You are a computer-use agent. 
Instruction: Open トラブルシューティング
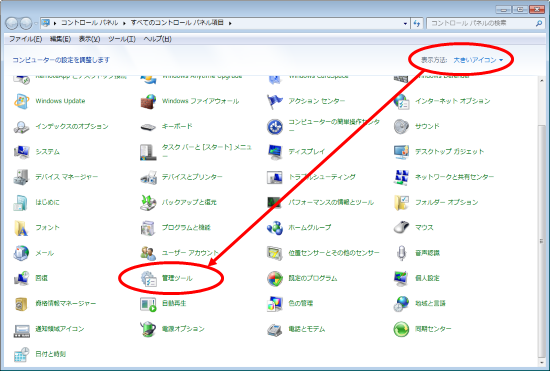(x=311, y=177)
